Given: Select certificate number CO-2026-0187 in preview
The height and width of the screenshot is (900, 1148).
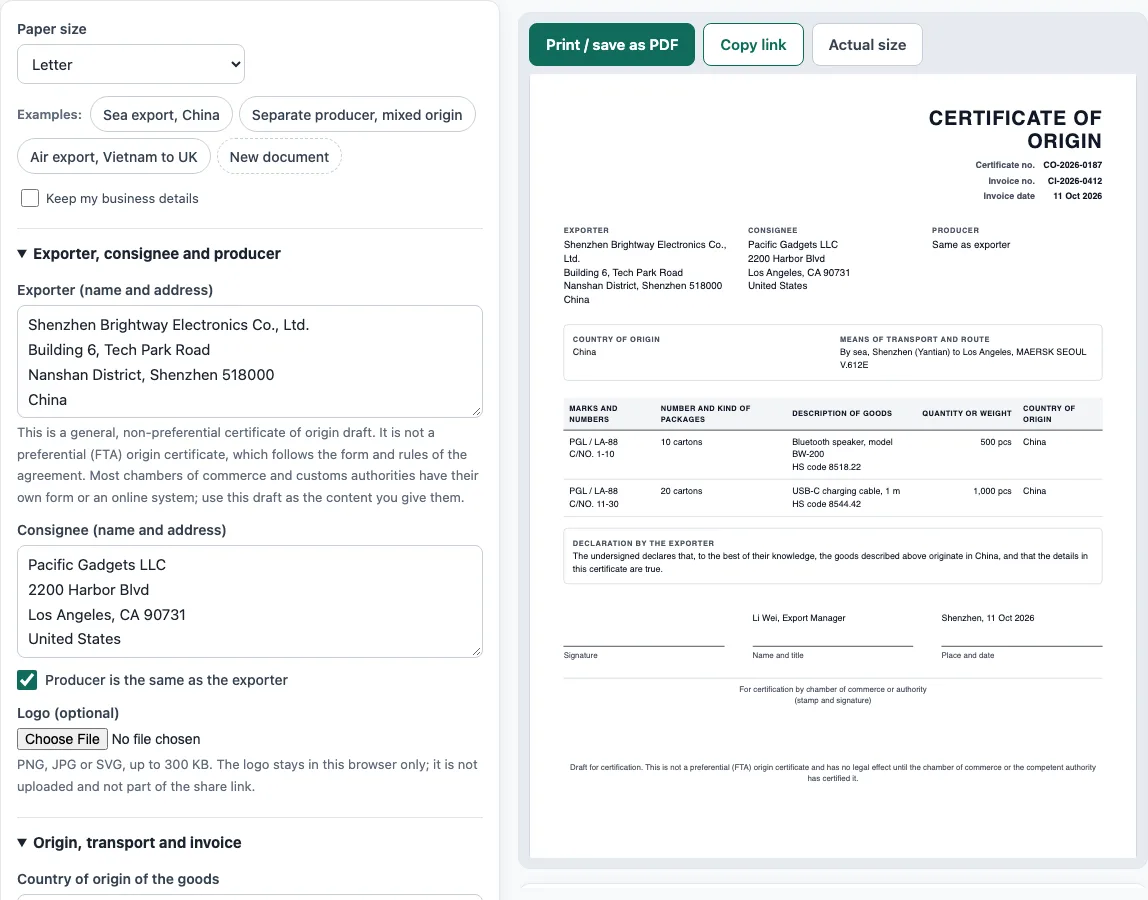Looking at the screenshot, I should [x=1073, y=166].
